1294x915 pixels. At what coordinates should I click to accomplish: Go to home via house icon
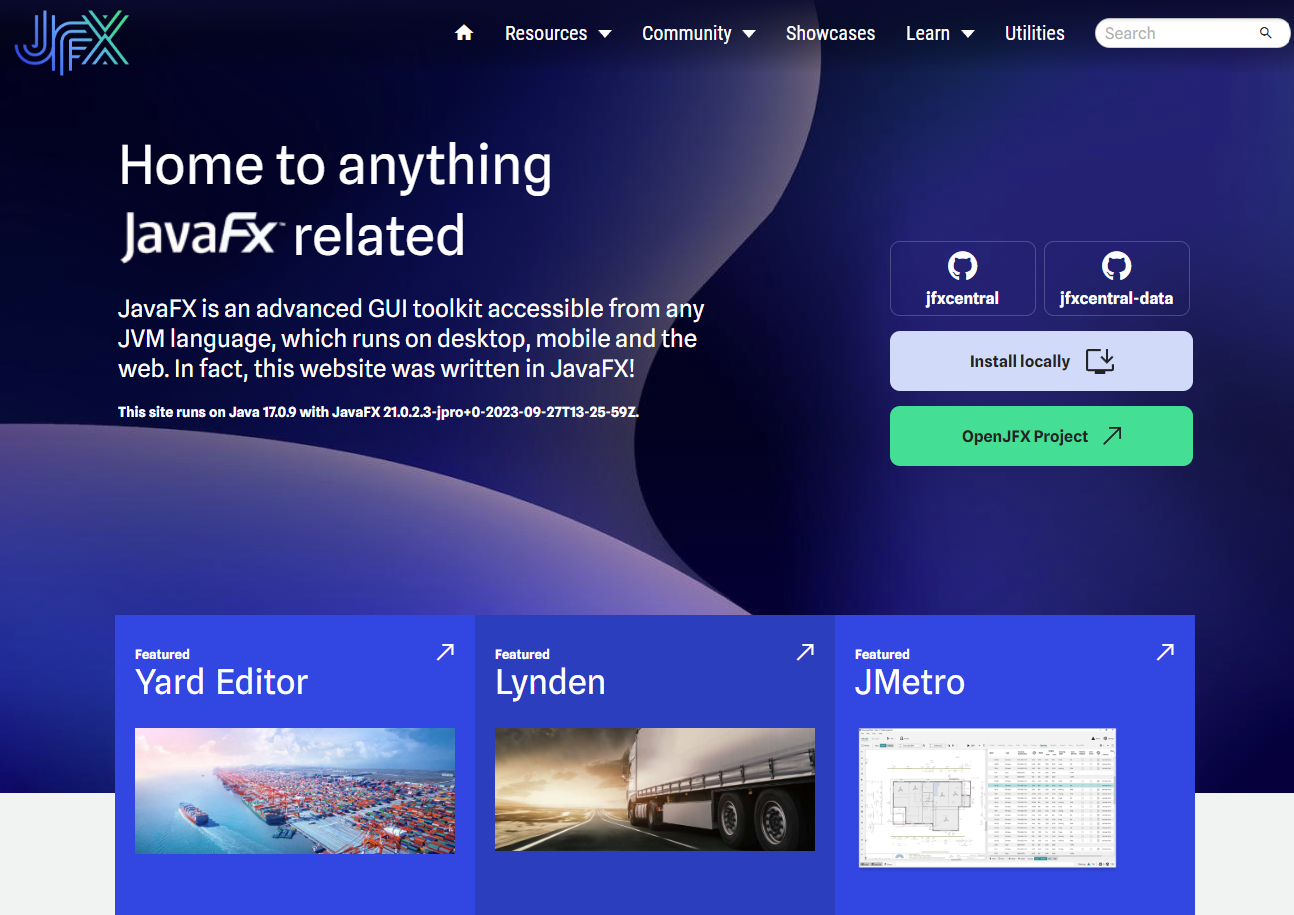click(464, 33)
